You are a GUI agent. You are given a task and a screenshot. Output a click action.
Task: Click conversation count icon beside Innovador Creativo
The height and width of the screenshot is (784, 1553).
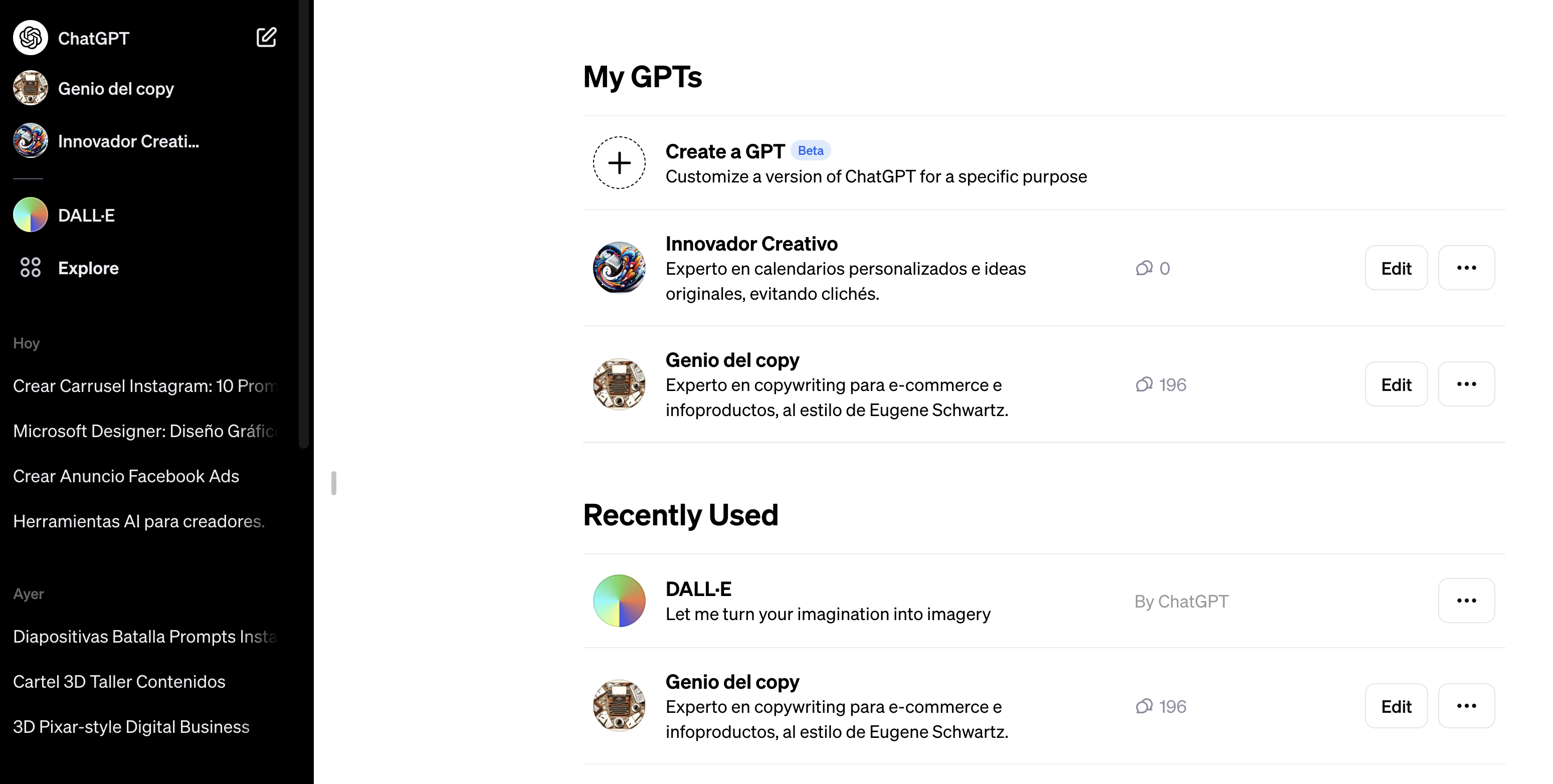tap(1143, 268)
